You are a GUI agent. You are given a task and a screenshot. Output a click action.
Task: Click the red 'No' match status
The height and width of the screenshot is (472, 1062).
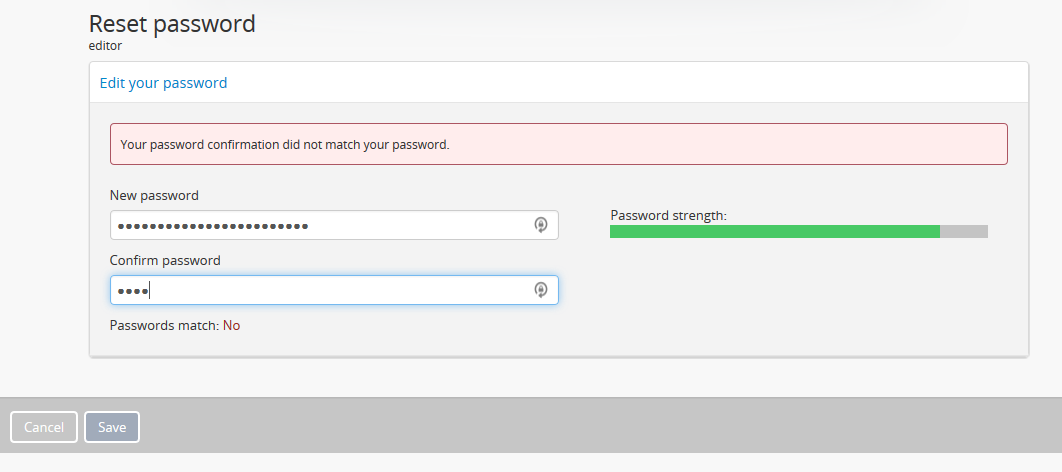click(x=231, y=325)
